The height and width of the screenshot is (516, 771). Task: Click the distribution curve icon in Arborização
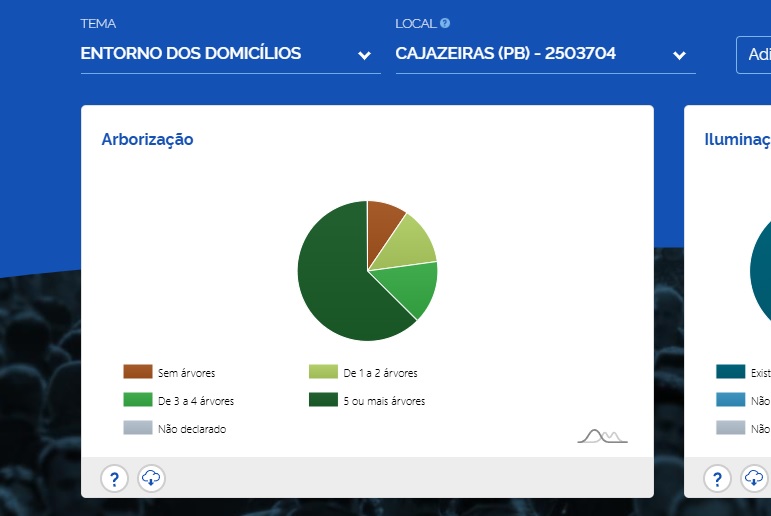602,435
